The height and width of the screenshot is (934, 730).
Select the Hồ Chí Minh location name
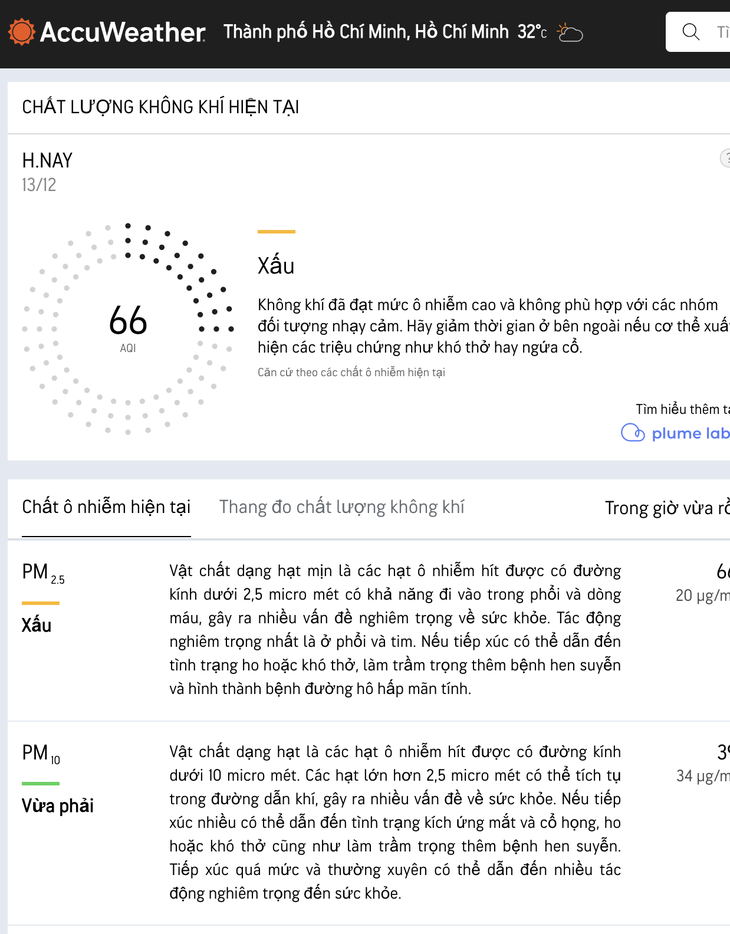[366, 32]
